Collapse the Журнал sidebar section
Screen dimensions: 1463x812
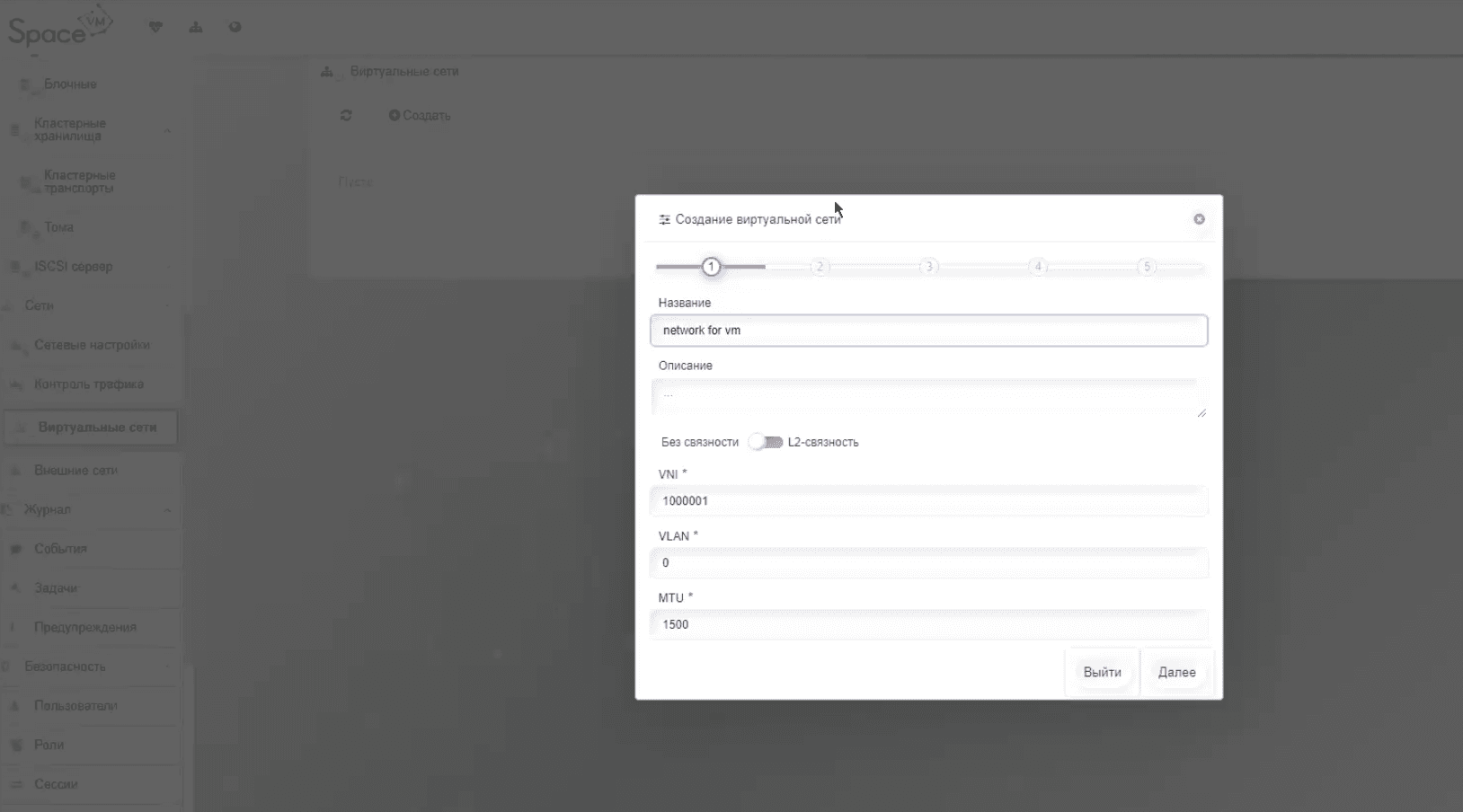(x=167, y=510)
